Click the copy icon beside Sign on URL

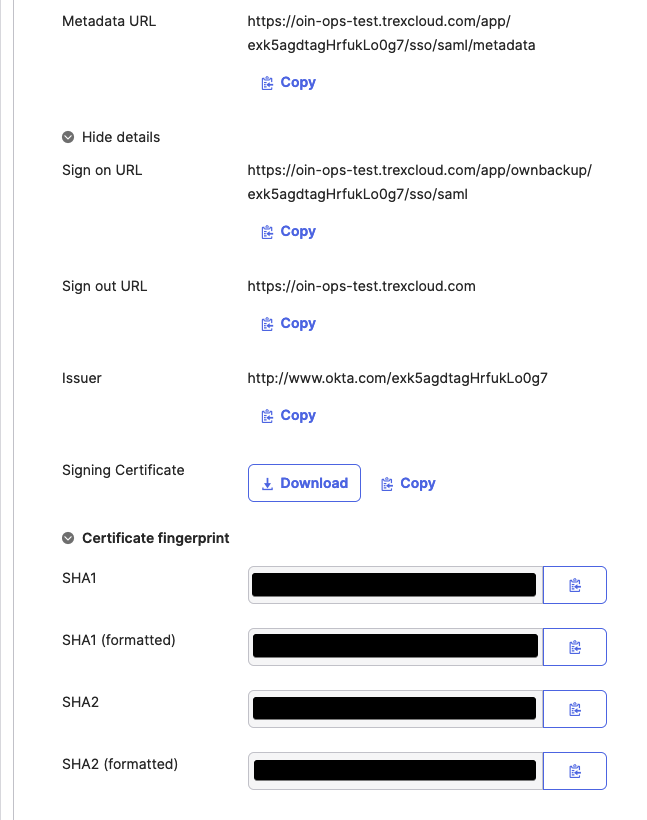[x=266, y=231]
